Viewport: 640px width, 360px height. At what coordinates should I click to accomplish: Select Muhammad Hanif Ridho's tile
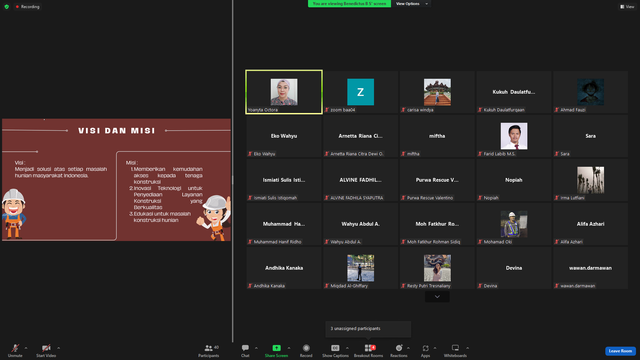click(284, 224)
